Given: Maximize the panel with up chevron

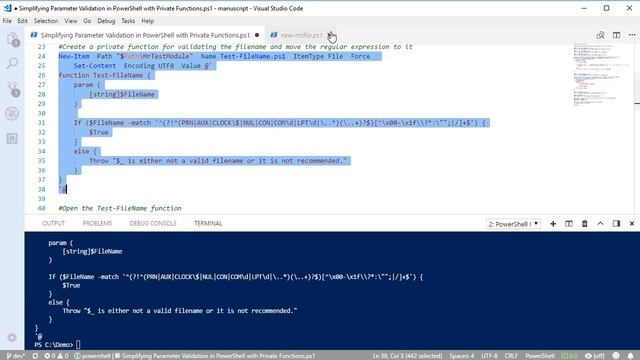Looking at the screenshot, I should 600,224.
